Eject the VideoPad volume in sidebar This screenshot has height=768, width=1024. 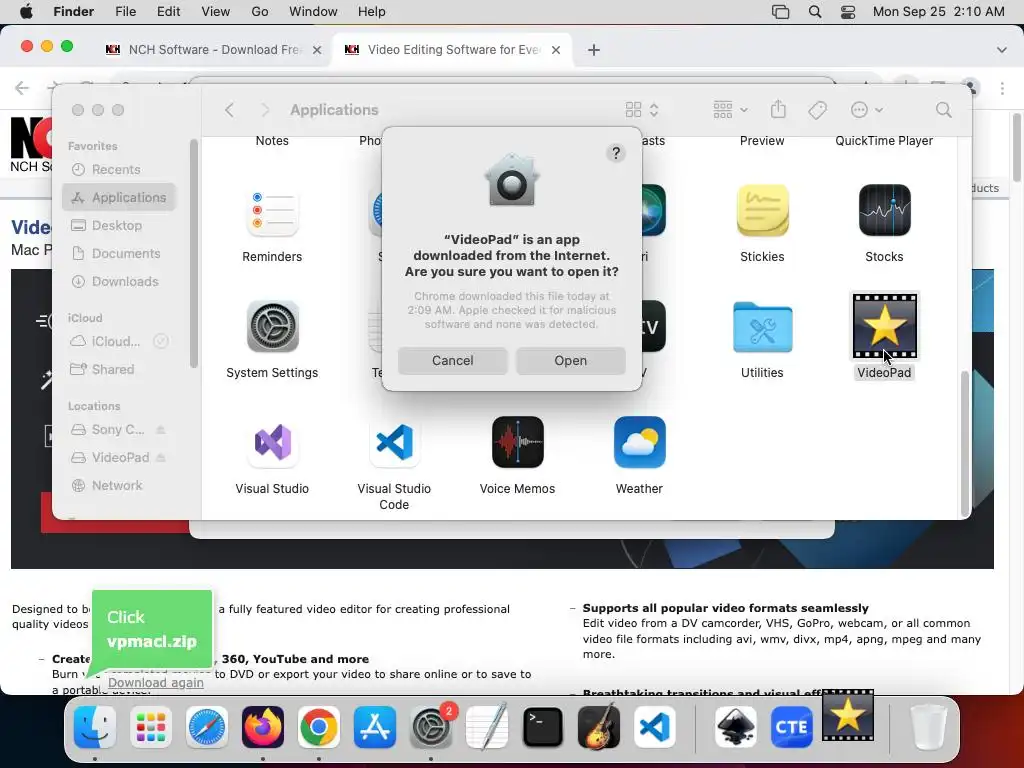click(x=161, y=457)
